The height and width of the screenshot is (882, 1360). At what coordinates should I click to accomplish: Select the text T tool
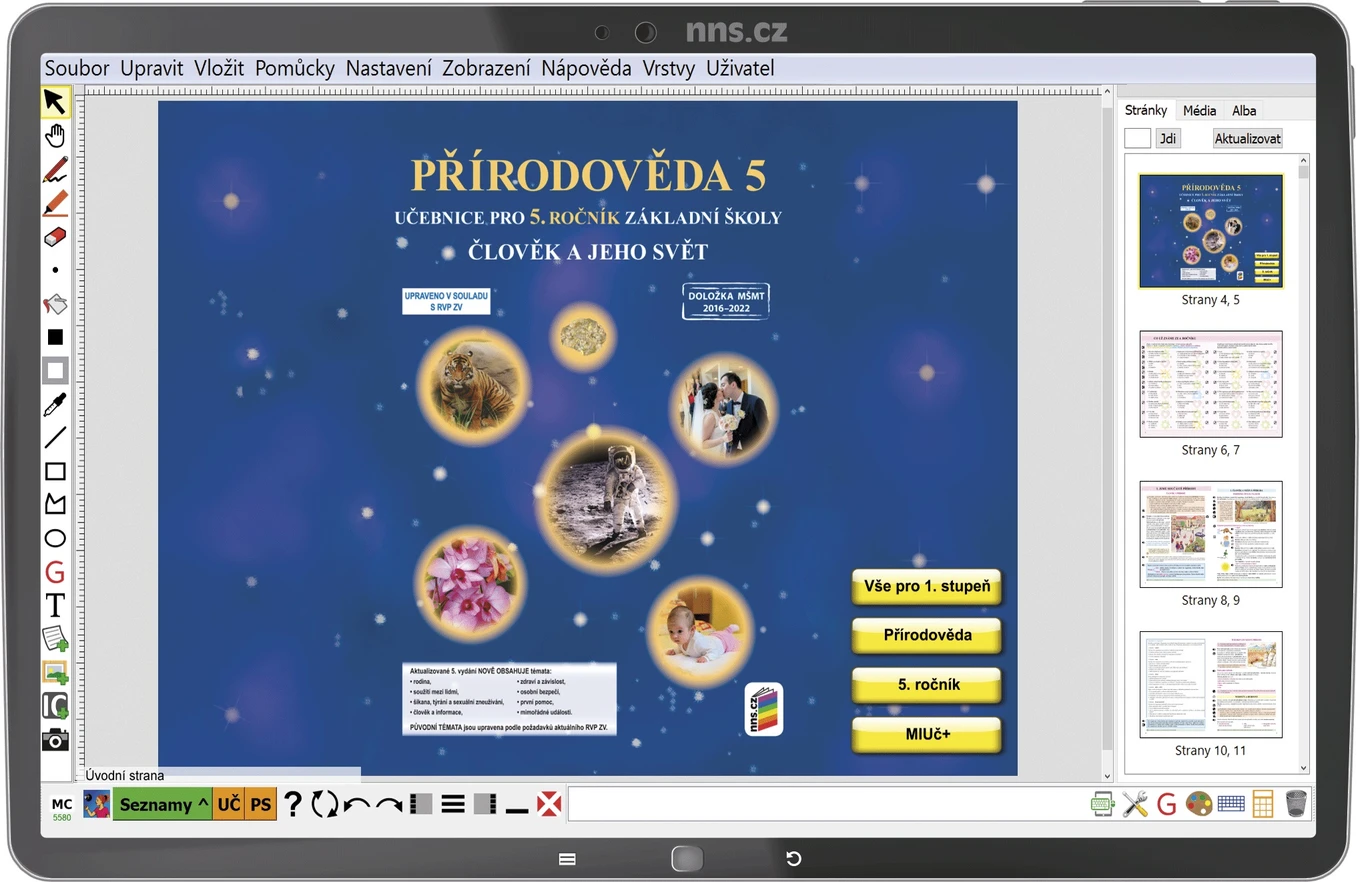point(55,605)
